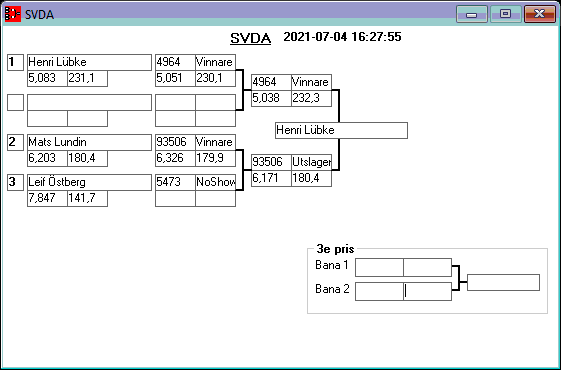Click the Leif Östberg name field

(x=89, y=182)
